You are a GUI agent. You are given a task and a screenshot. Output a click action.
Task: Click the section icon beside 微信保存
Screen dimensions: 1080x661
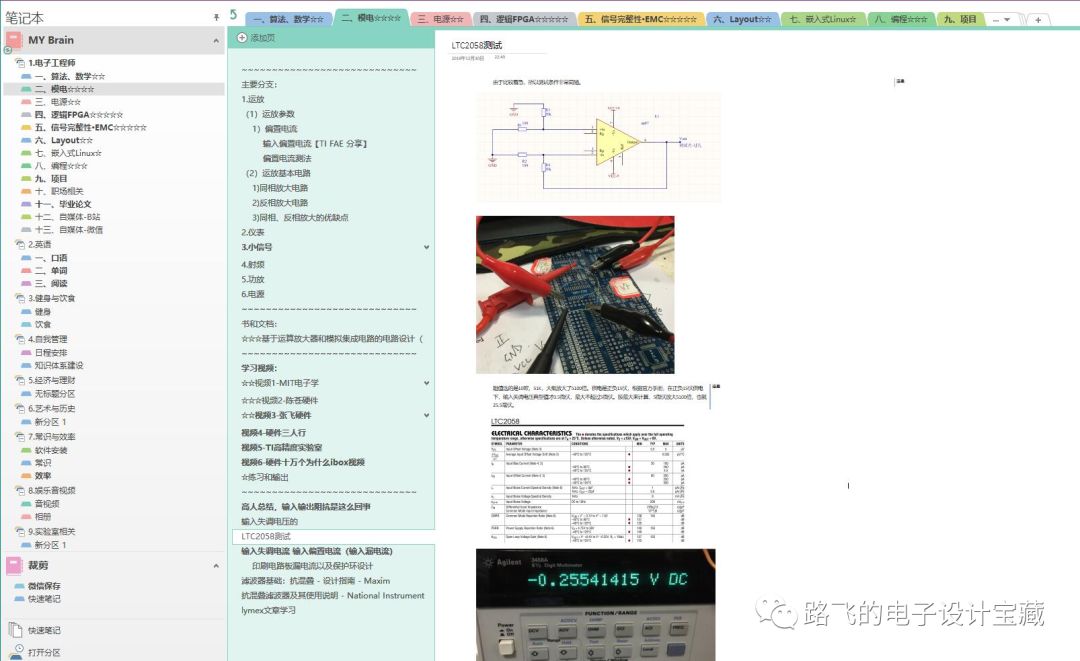coord(18,585)
